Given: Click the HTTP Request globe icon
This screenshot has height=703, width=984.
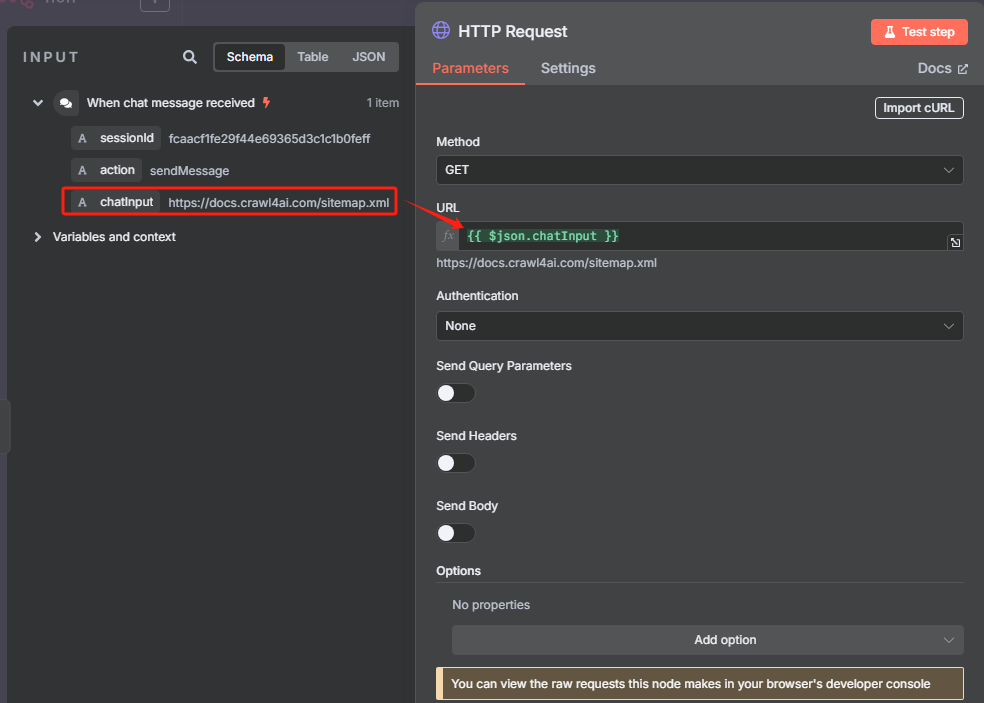Looking at the screenshot, I should (441, 30).
